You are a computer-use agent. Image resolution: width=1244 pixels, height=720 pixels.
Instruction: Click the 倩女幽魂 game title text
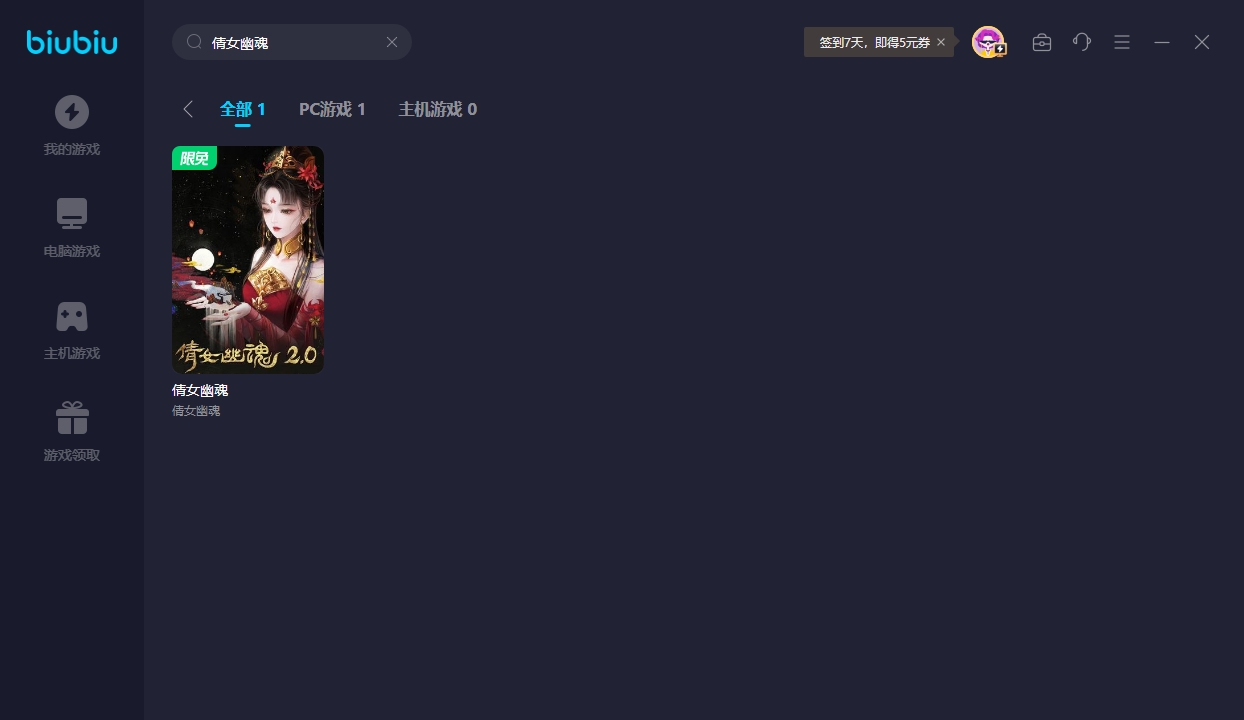(200, 390)
